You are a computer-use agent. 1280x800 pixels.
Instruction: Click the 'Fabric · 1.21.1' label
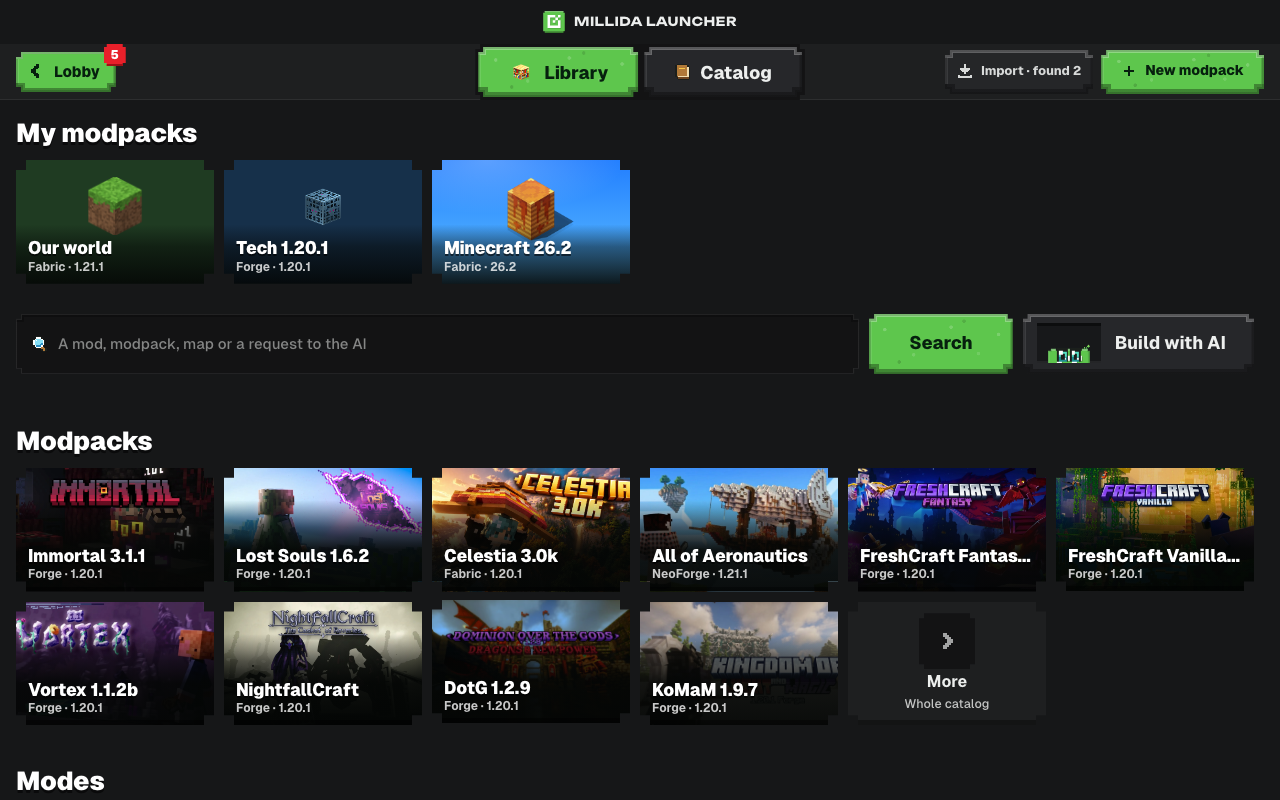66,267
